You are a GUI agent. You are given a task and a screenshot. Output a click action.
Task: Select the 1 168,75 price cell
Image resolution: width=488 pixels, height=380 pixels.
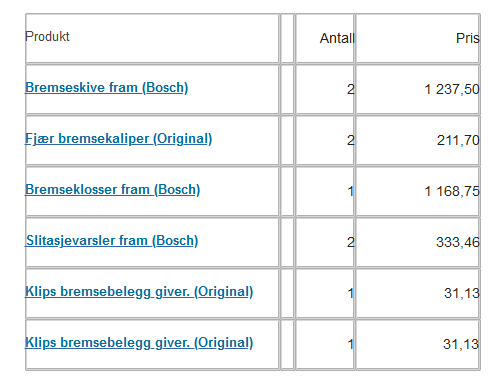tap(452, 191)
